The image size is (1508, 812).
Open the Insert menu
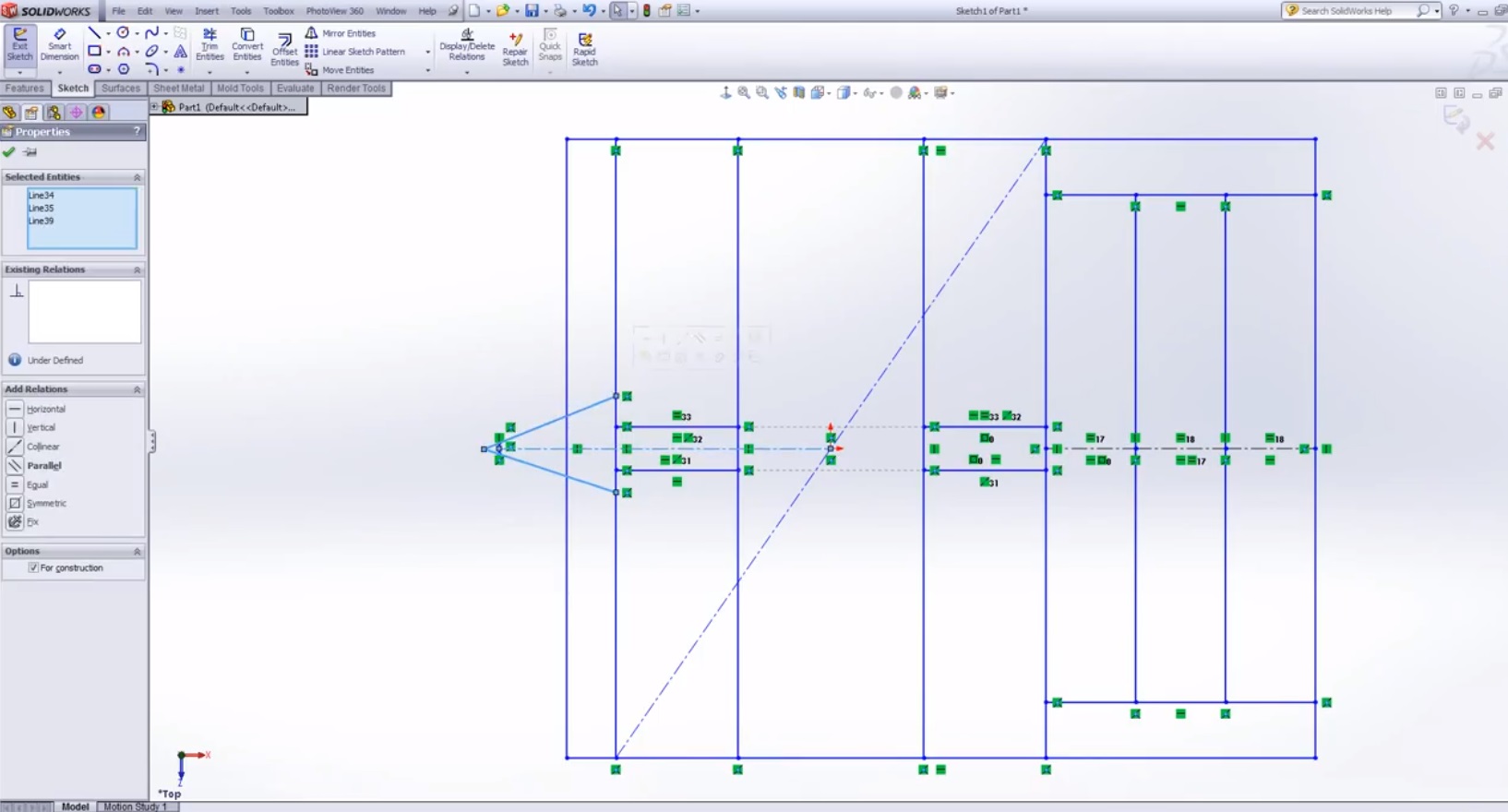(x=207, y=11)
